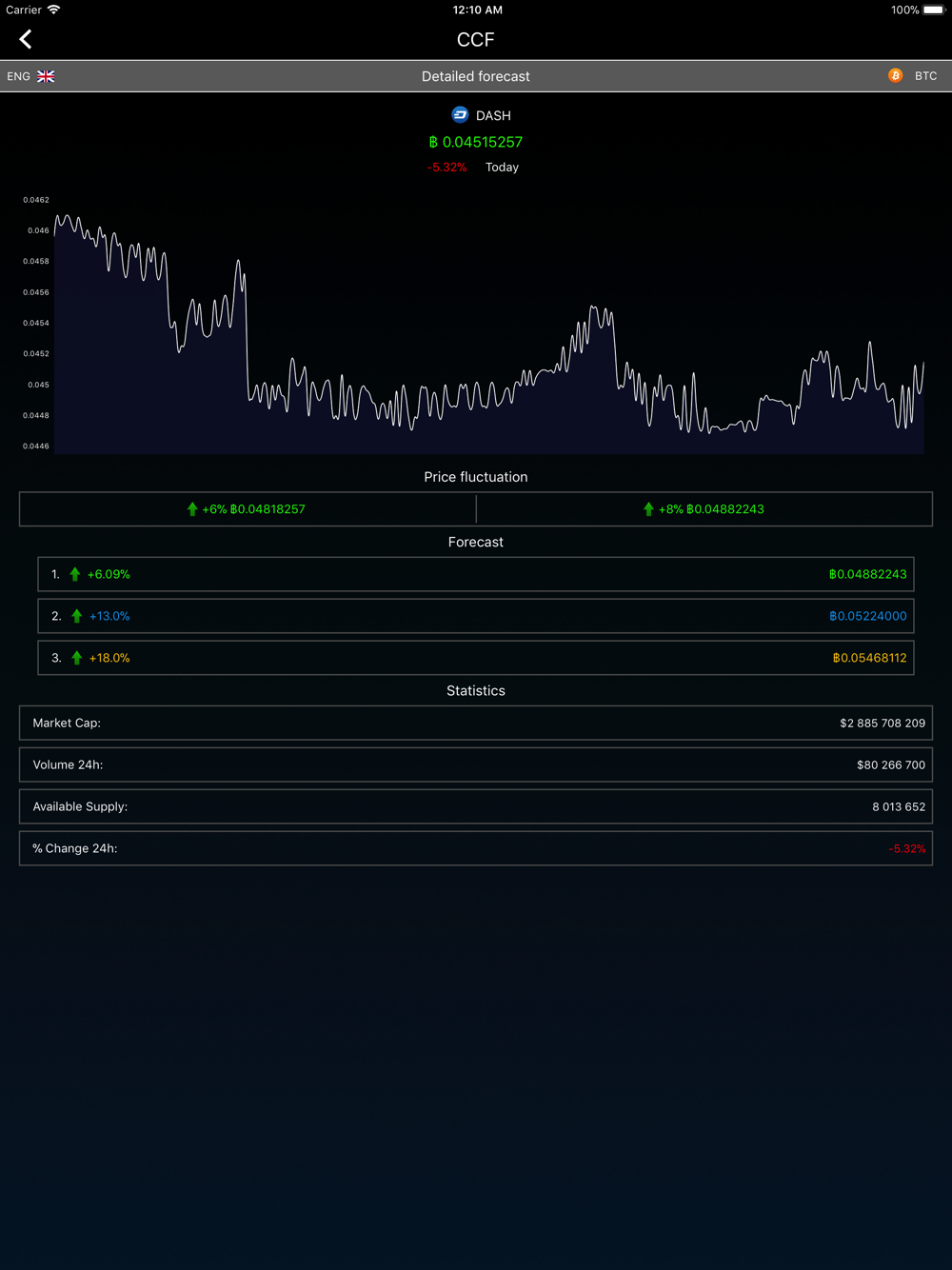952x1270 pixels.
Task: Select forecast row 2 +13.0%
Action: (x=476, y=616)
